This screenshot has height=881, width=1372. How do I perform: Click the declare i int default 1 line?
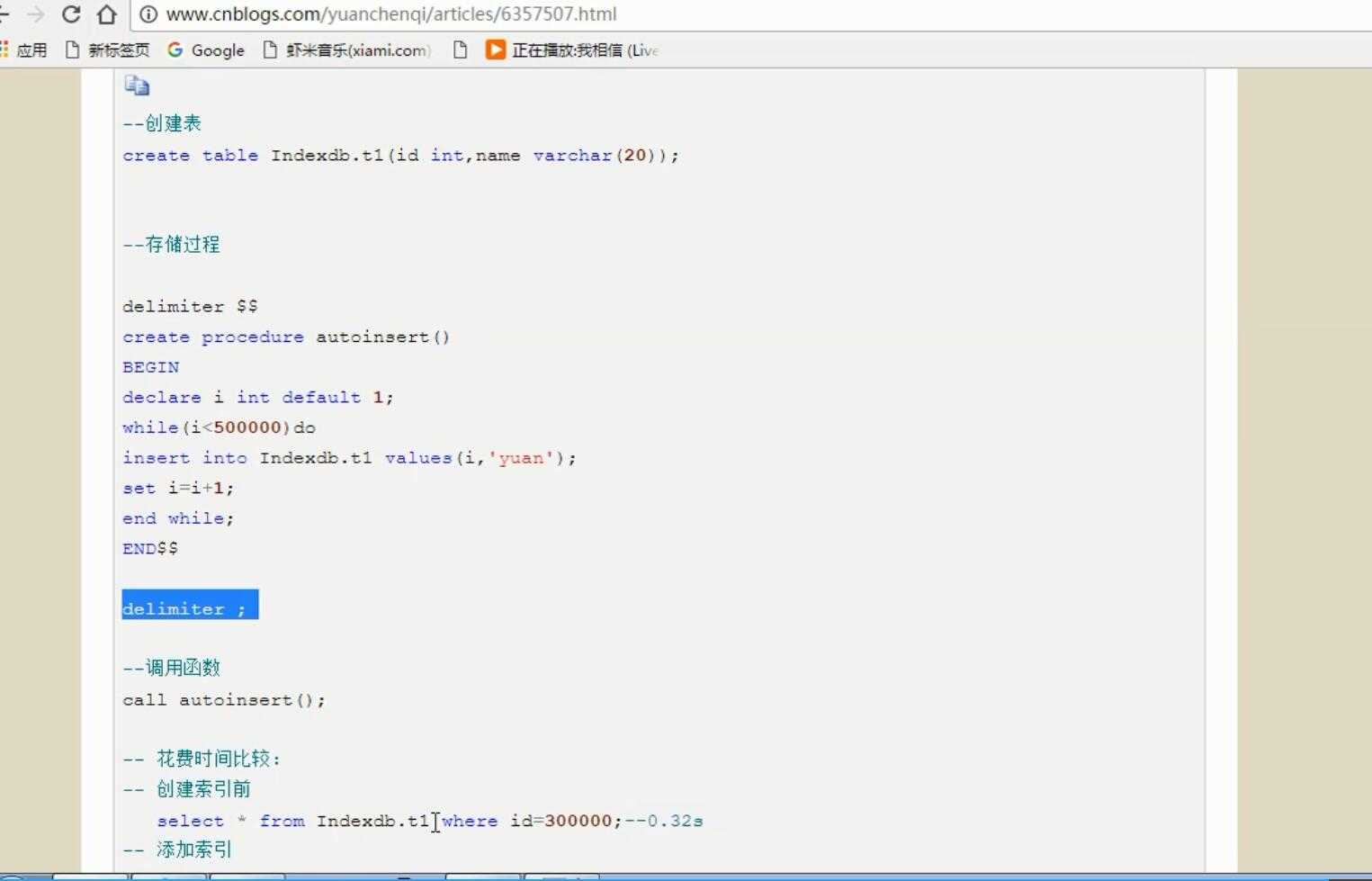[x=258, y=398]
